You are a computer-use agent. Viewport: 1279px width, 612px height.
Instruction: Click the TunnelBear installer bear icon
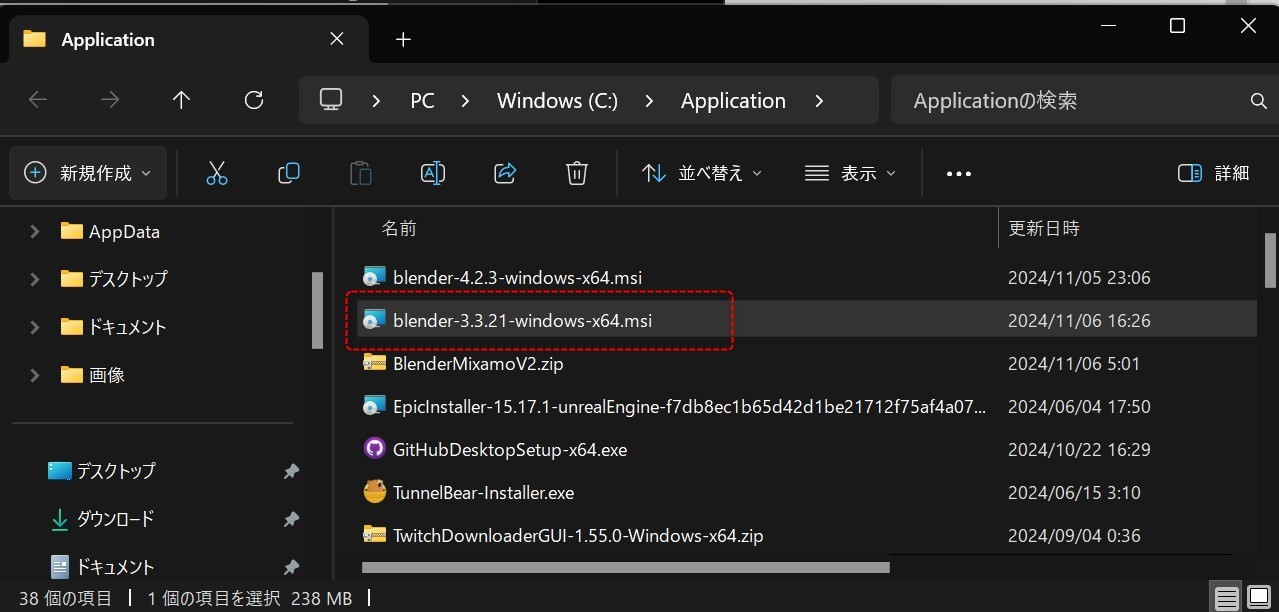click(374, 492)
